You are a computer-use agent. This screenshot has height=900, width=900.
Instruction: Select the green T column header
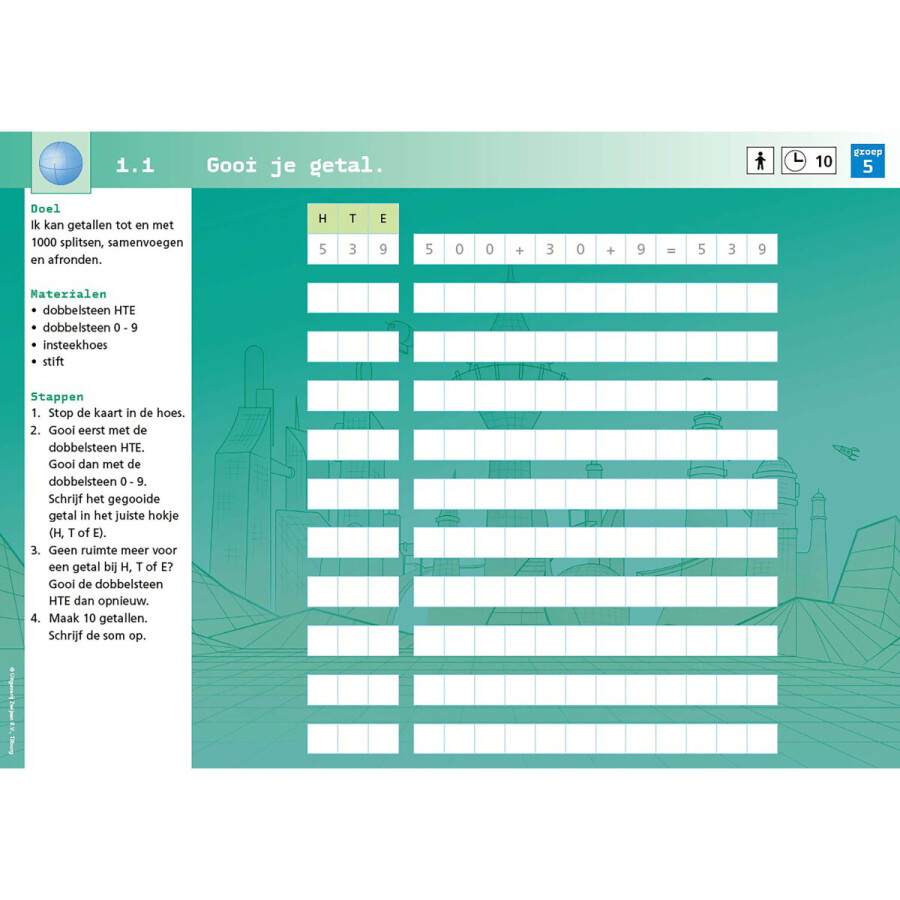tap(352, 218)
